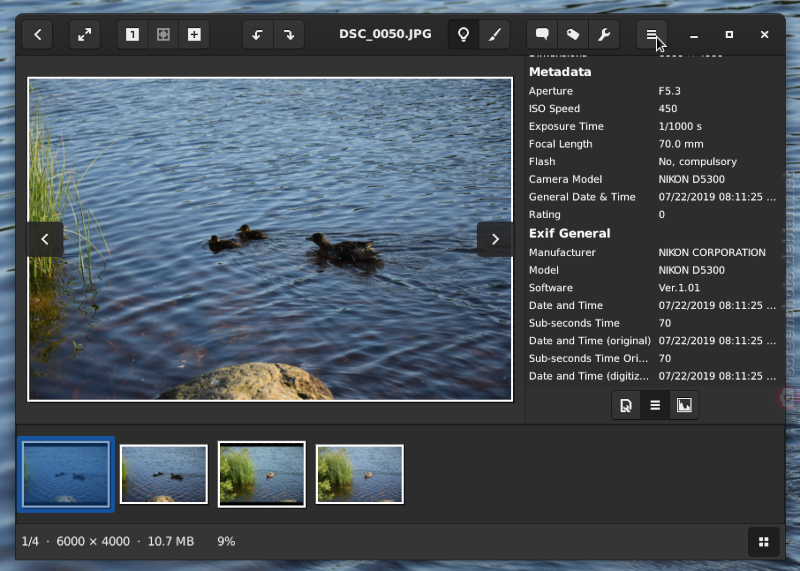
Task: Toggle thumbnail grid in status bar
Action: (x=764, y=542)
